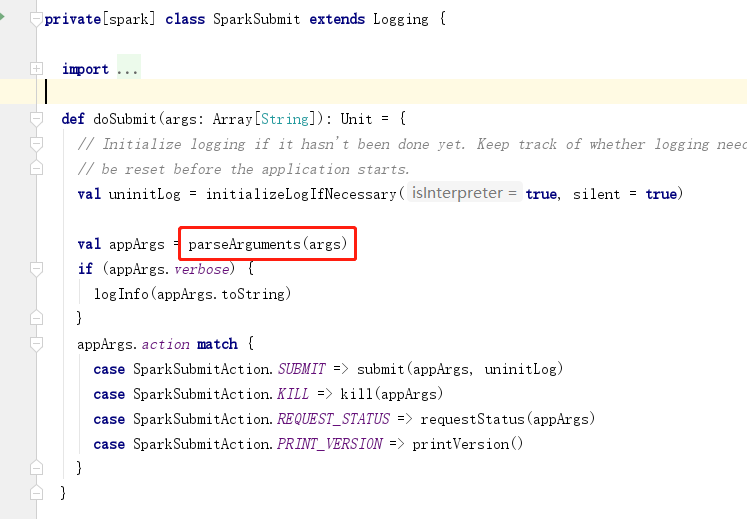
Task: Click 'true' after 'silent ='
Action: pos(661,194)
